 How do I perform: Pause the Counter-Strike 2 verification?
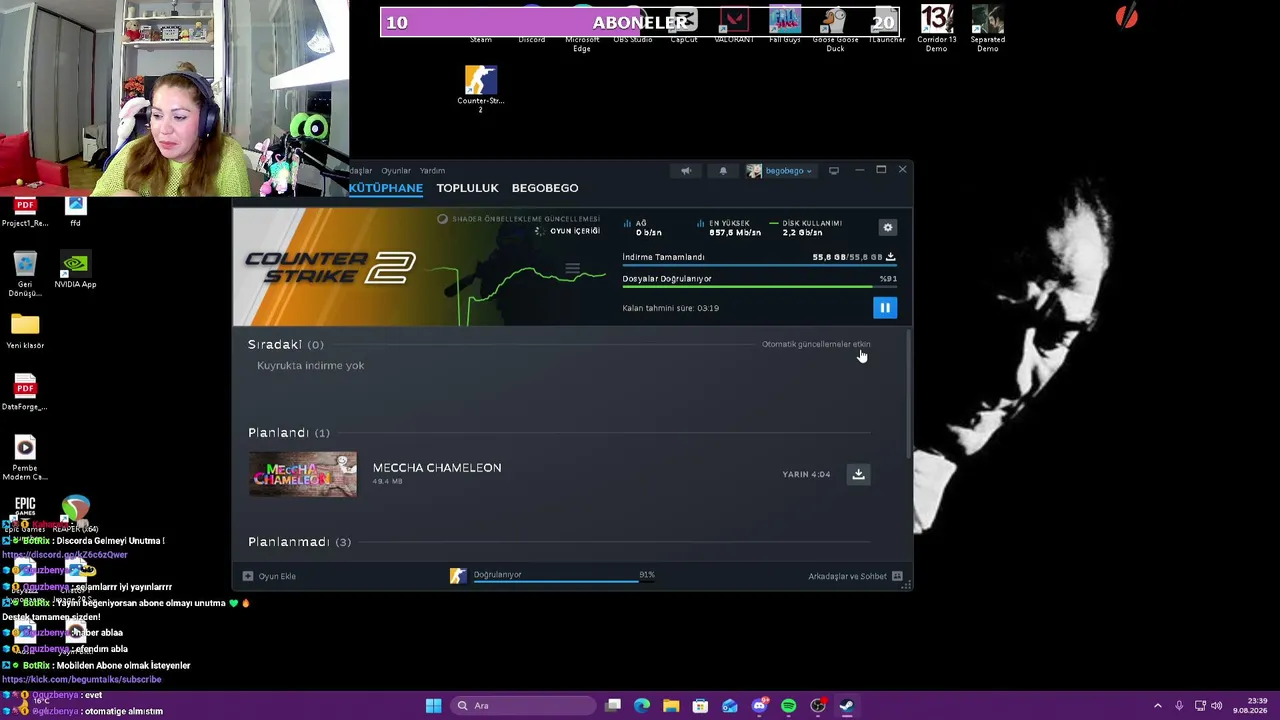tap(885, 308)
